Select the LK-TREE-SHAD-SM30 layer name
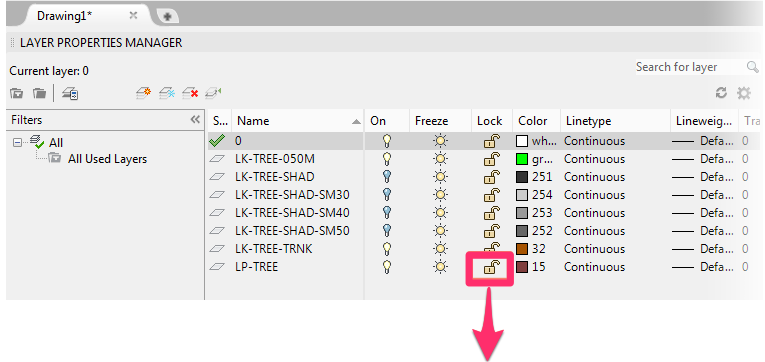765x362 pixels. click(292, 195)
